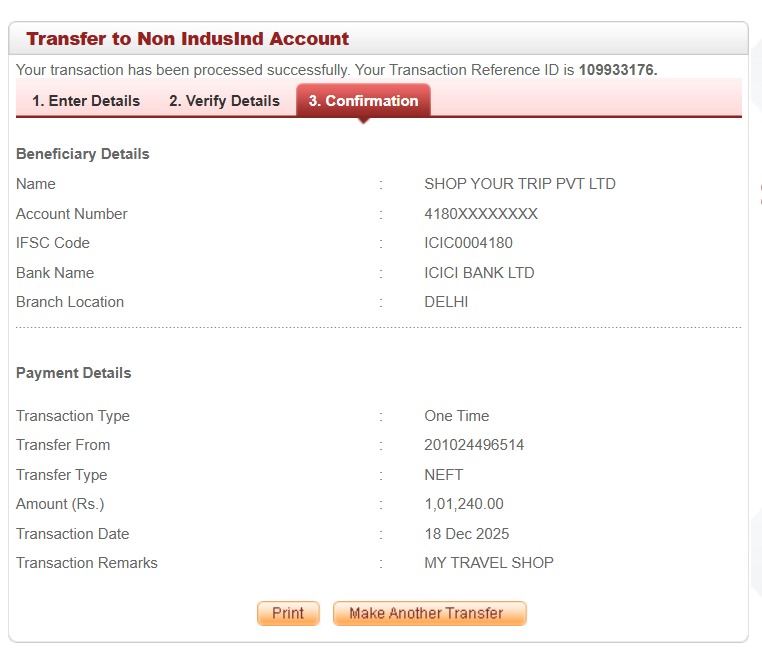
Task: Click the Beneficiary Details section heading
Action: point(83,154)
